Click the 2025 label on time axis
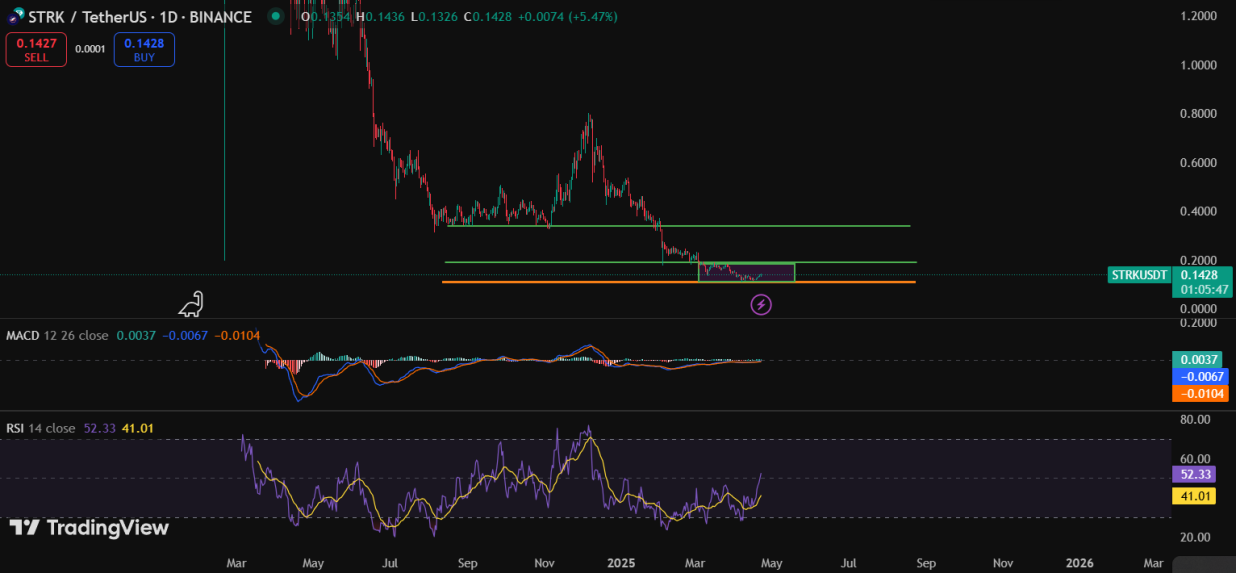Screen dimensions: 1236x573 [x=620, y=563]
